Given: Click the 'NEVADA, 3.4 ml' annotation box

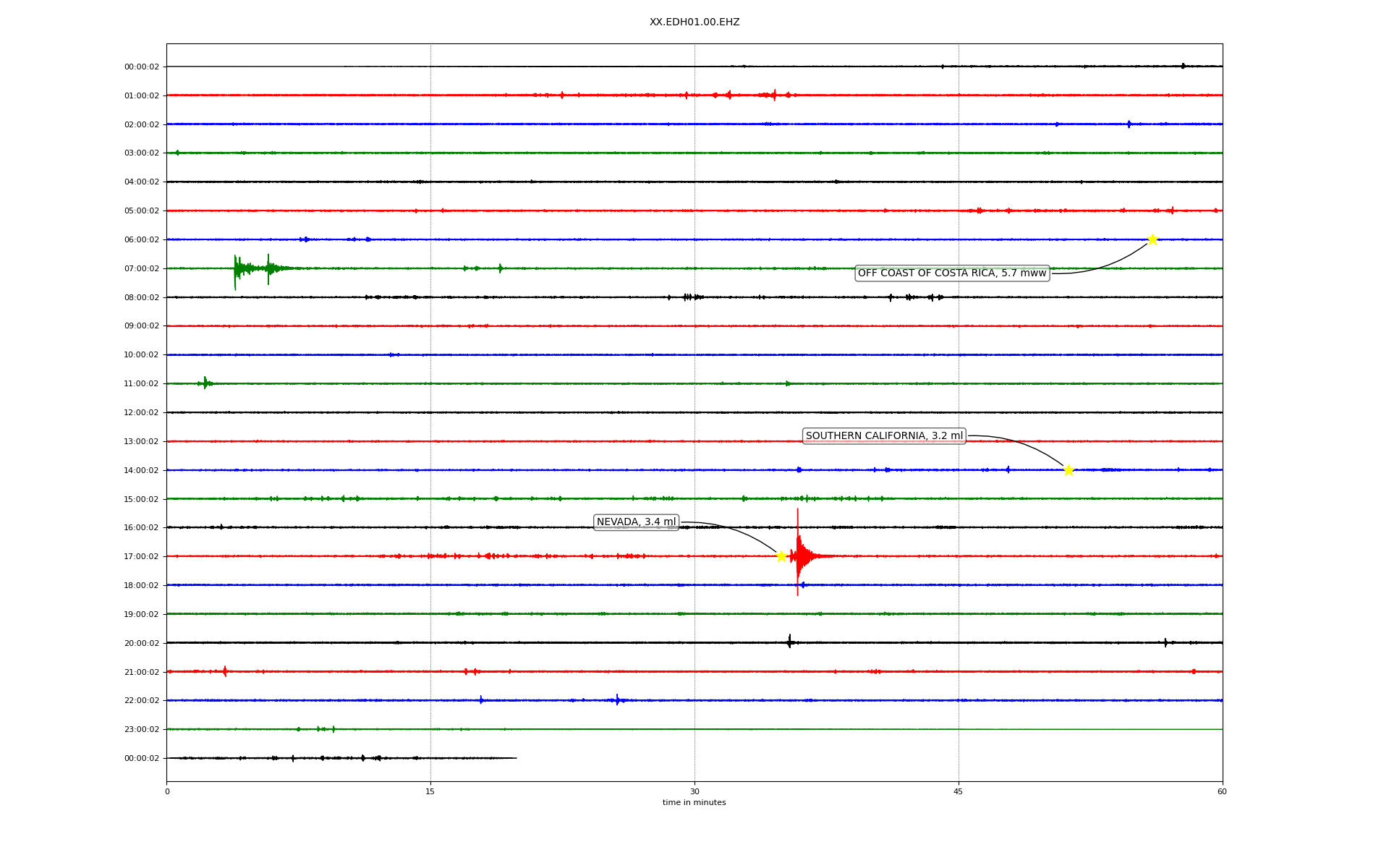Looking at the screenshot, I should pyautogui.click(x=636, y=522).
